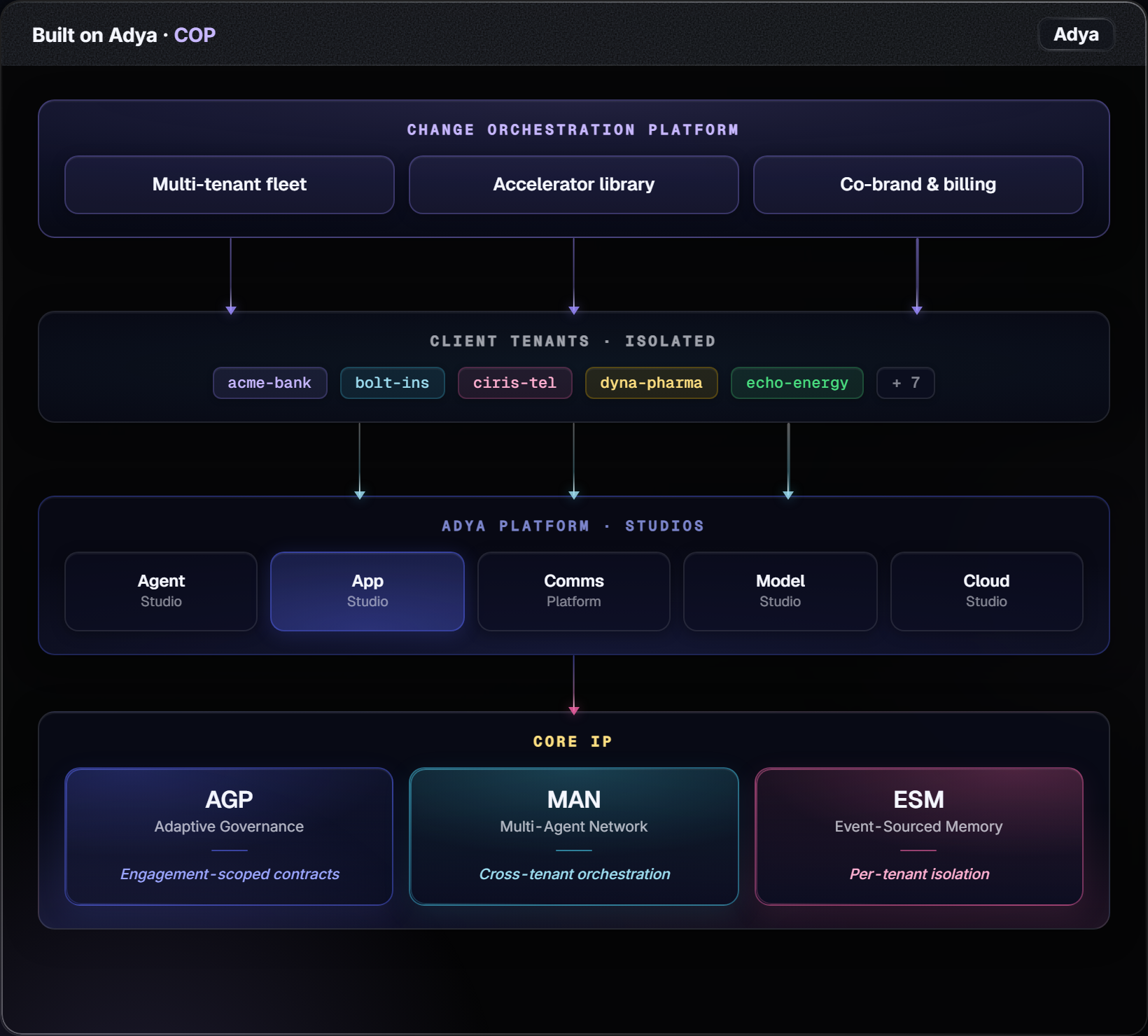Choose the bolt-ins tenant chip
The image size is (1148, 1036).
(392, 383)
